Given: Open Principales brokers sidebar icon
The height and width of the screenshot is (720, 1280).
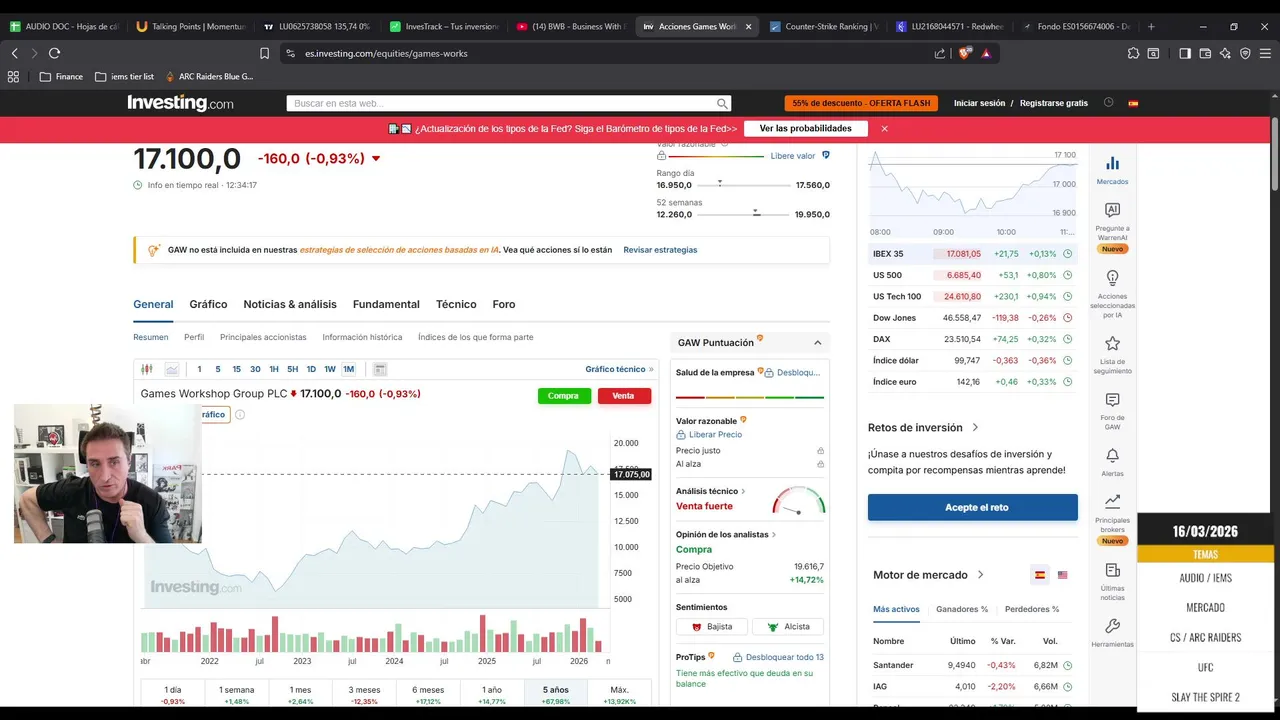Looking at the screenshot, I should click(x=1112, y=518).
